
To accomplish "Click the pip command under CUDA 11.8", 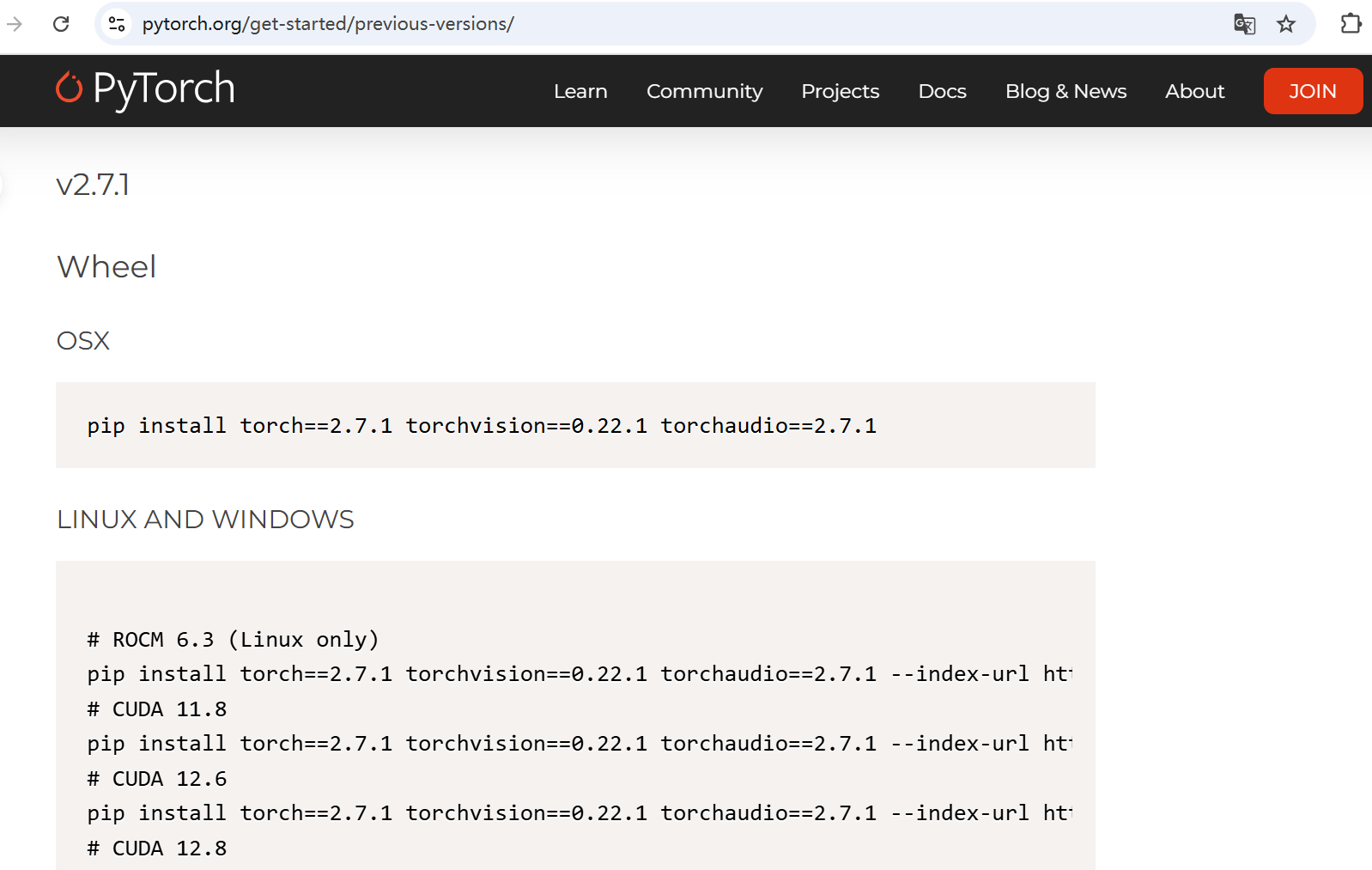I will 580,744.
